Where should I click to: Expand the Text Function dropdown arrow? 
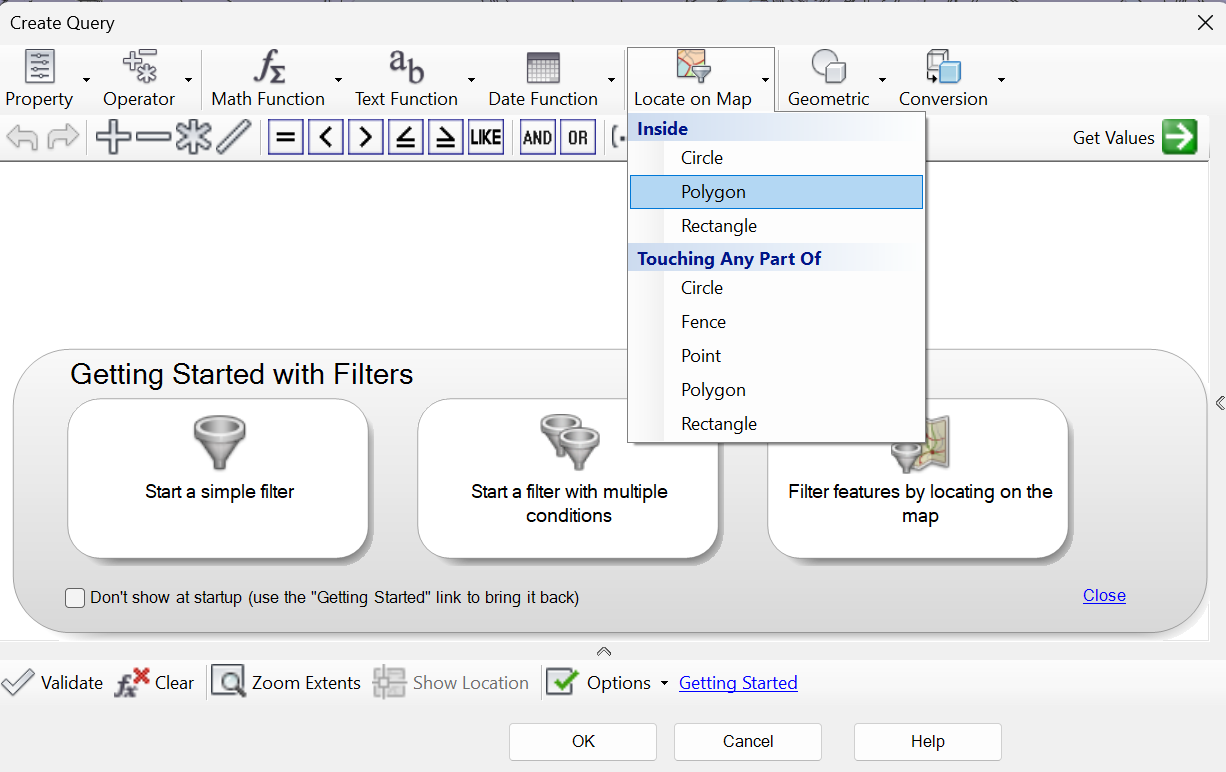coord(471,80)
